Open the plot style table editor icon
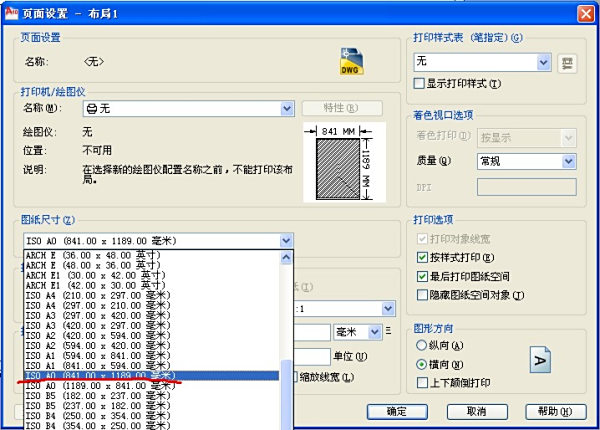 click(567, 63)
